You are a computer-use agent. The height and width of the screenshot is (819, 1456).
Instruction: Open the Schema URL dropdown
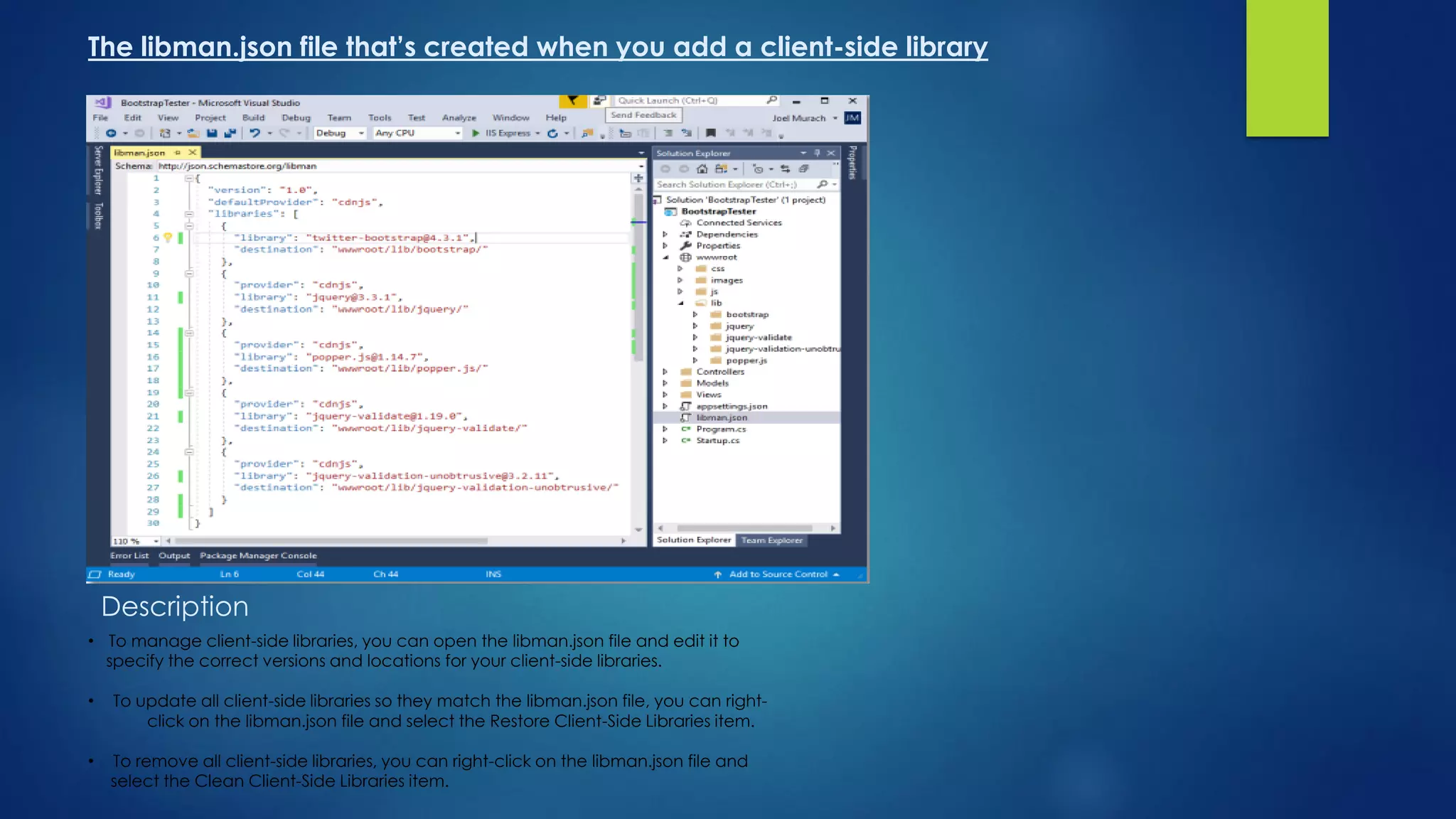pos(641,166)
